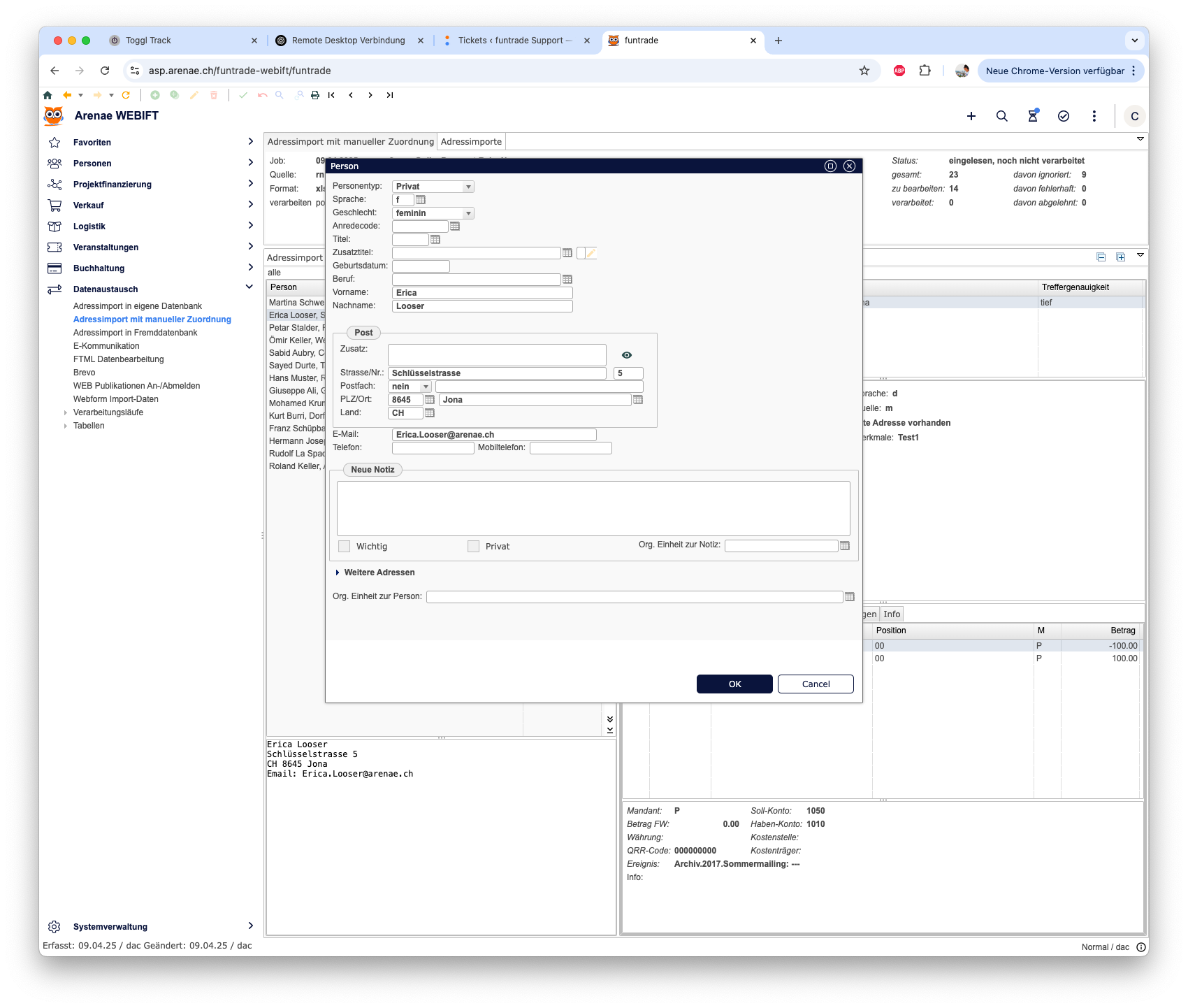Click the print icon in the toolbar
This screenshot has height=1008, width=1188.
pyautogui.click(x=315, y=95)
